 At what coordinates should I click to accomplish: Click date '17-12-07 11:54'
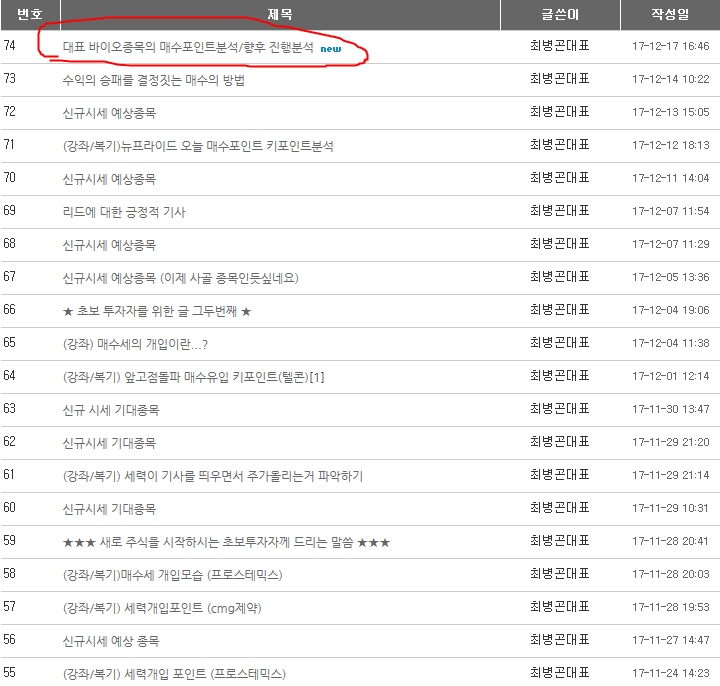click(x=670, y=211)
